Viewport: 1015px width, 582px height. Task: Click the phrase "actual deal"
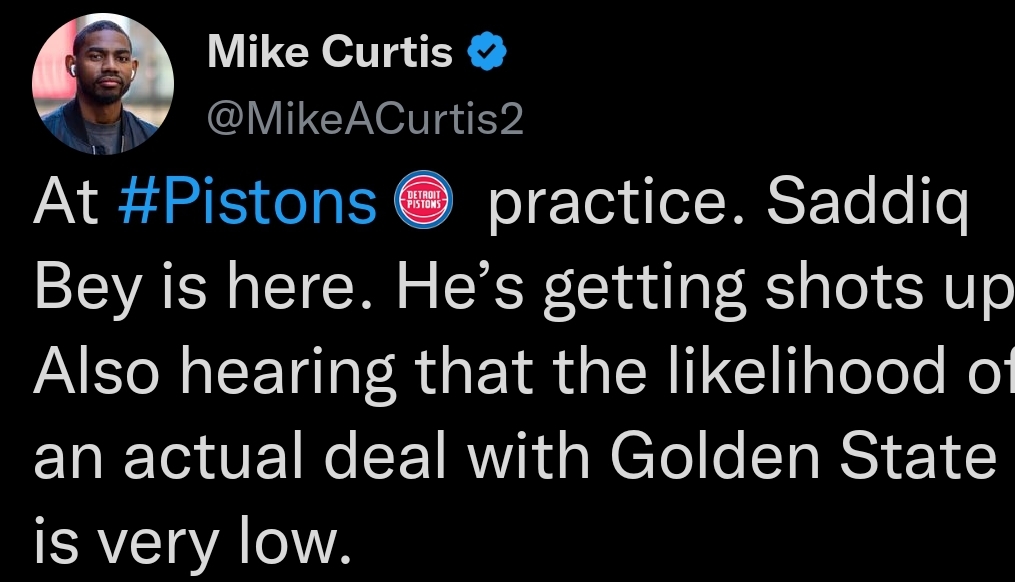(285, 455)
